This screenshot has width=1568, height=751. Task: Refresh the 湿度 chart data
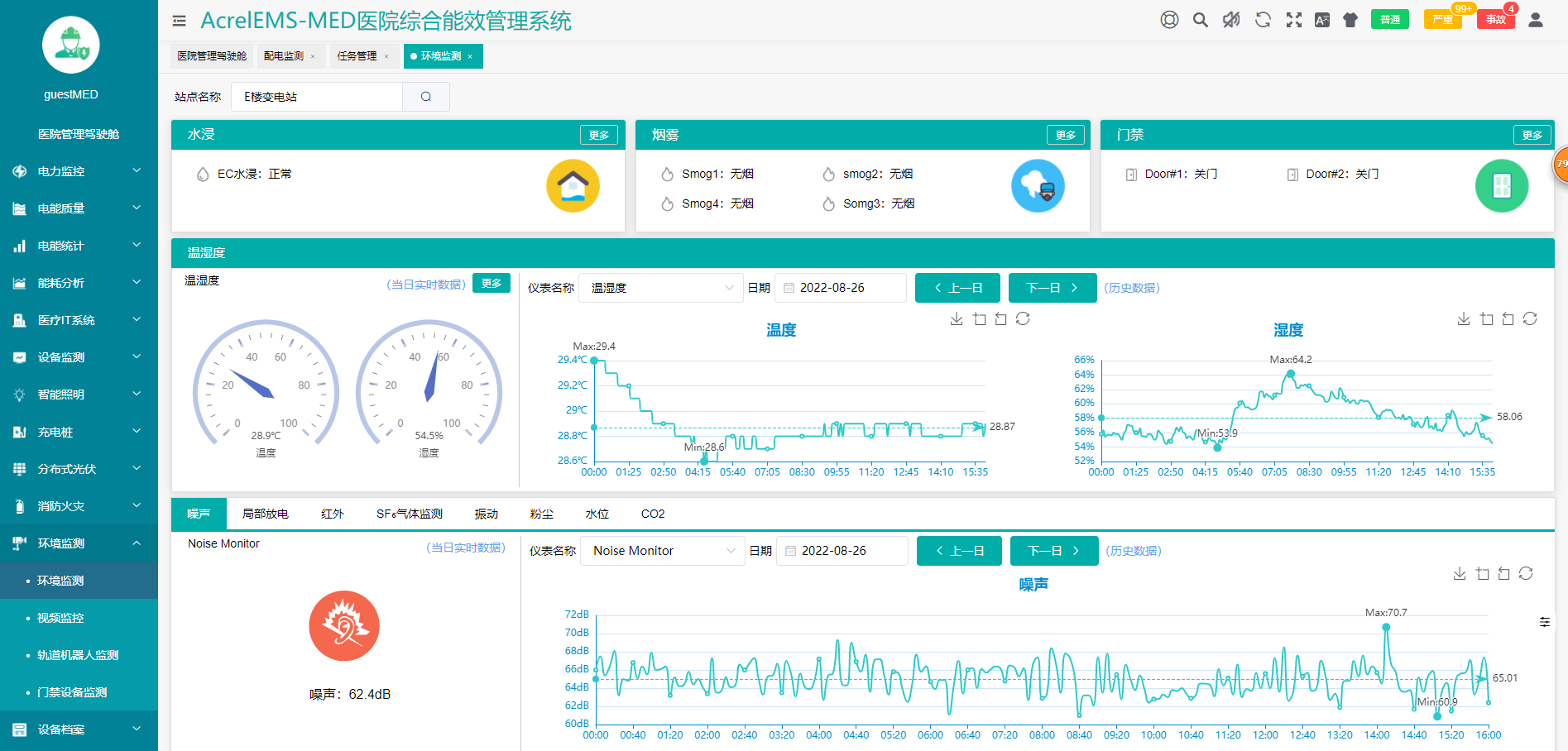(1529, 318)
